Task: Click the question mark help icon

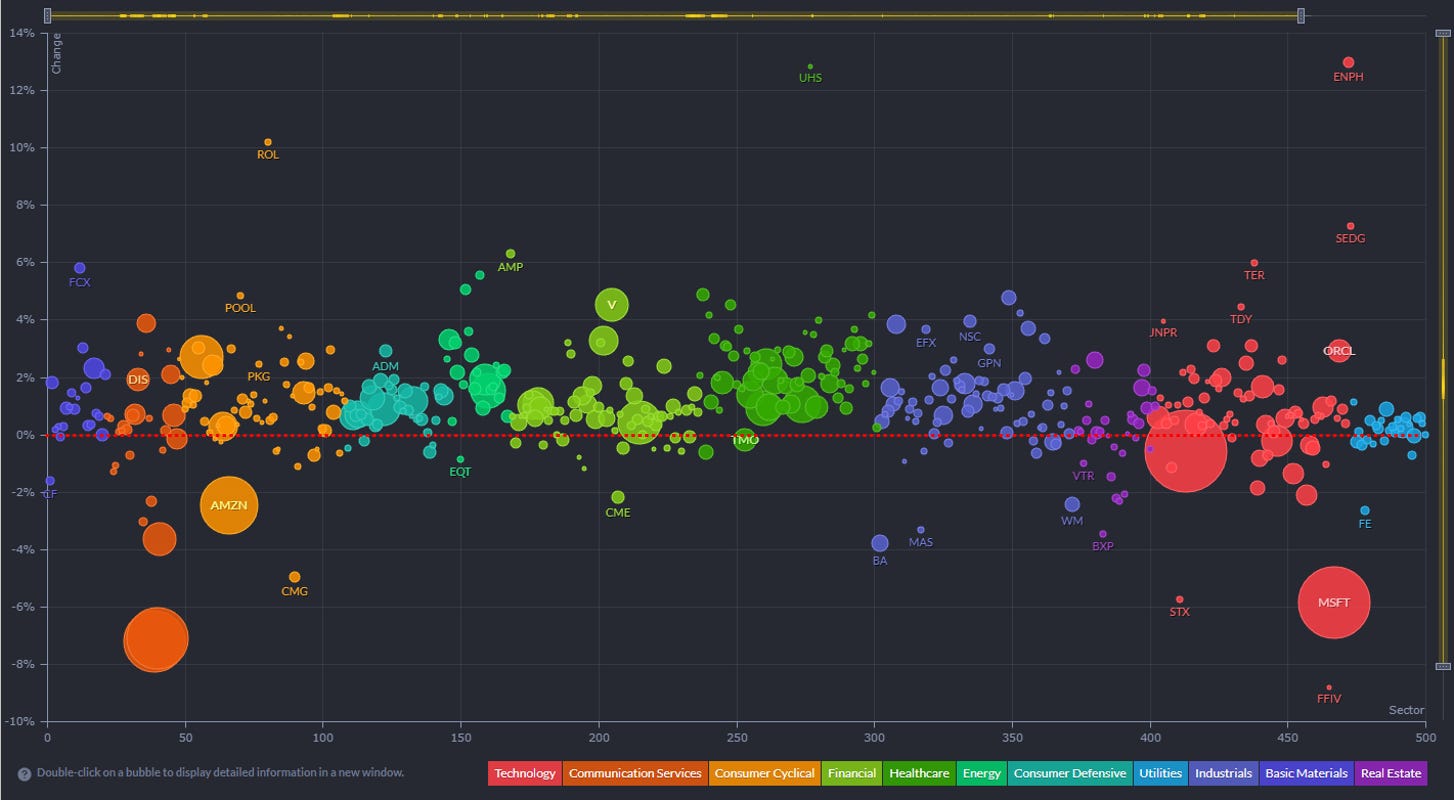Action: (24, 773)
